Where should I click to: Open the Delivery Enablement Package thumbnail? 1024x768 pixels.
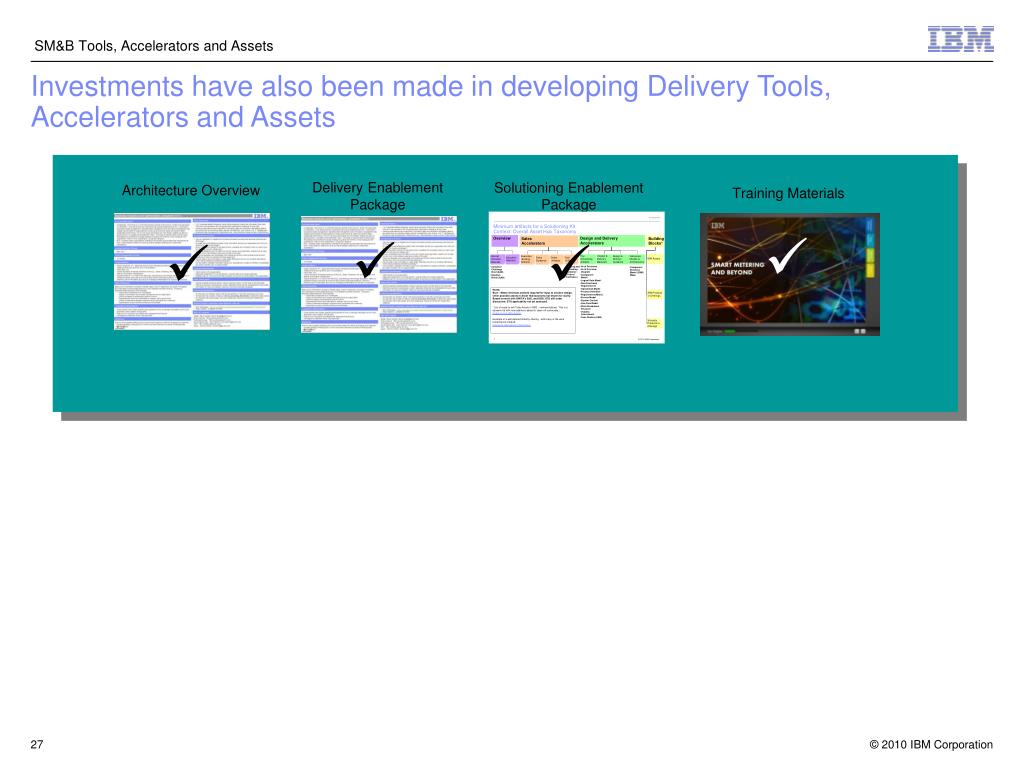(379, 274)
